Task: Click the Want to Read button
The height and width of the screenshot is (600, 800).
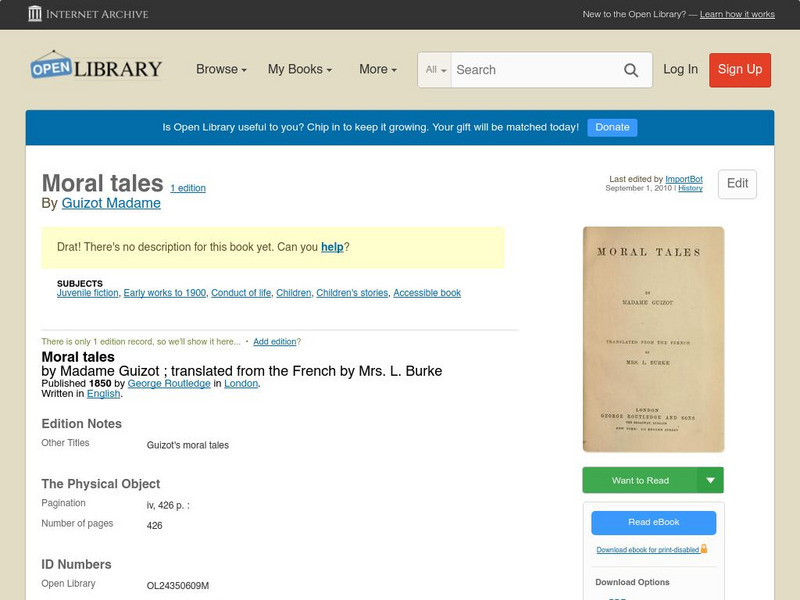Action: [x=641, y=480]
